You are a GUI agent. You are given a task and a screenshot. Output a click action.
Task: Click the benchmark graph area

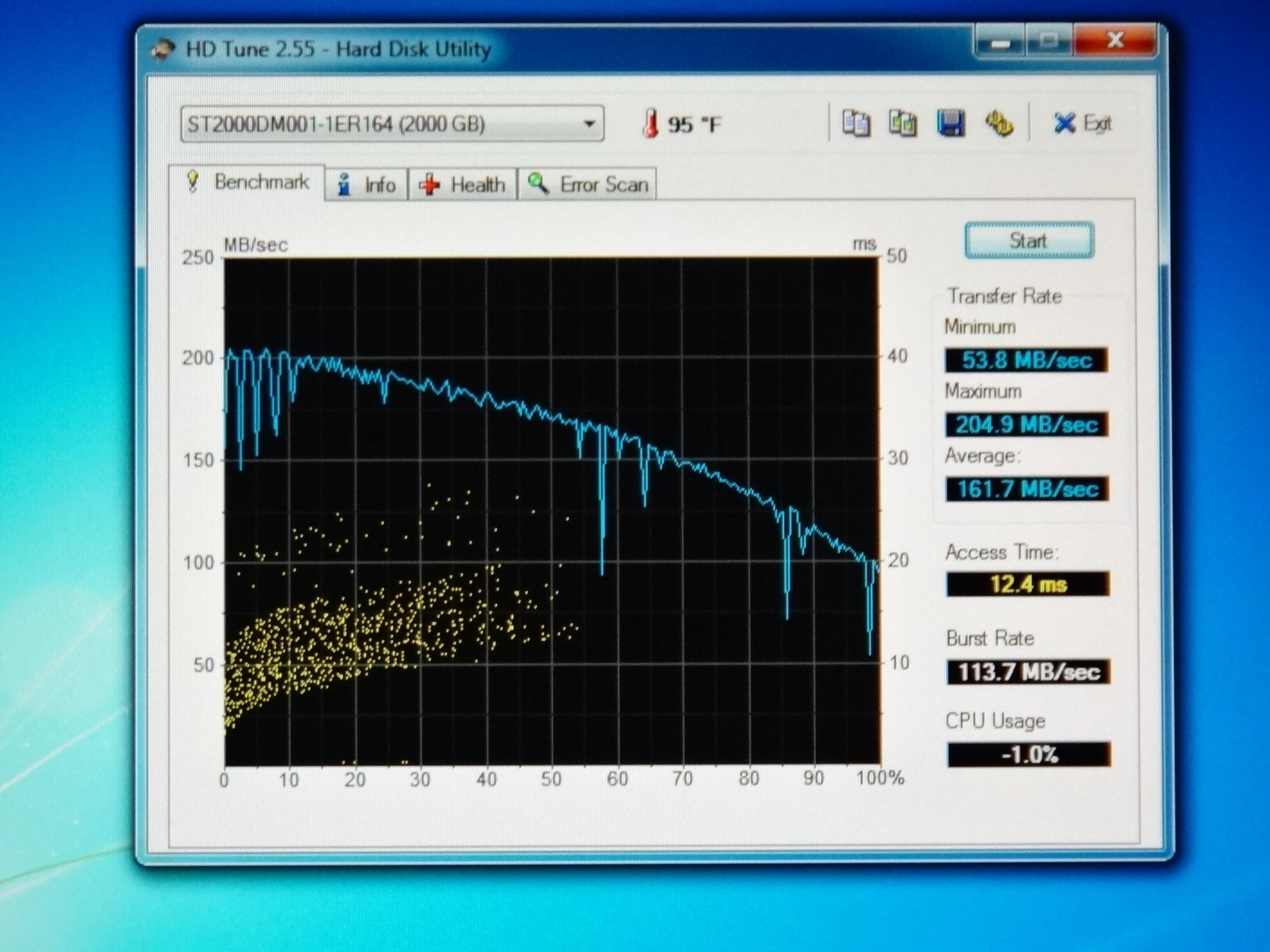[551, 511]
